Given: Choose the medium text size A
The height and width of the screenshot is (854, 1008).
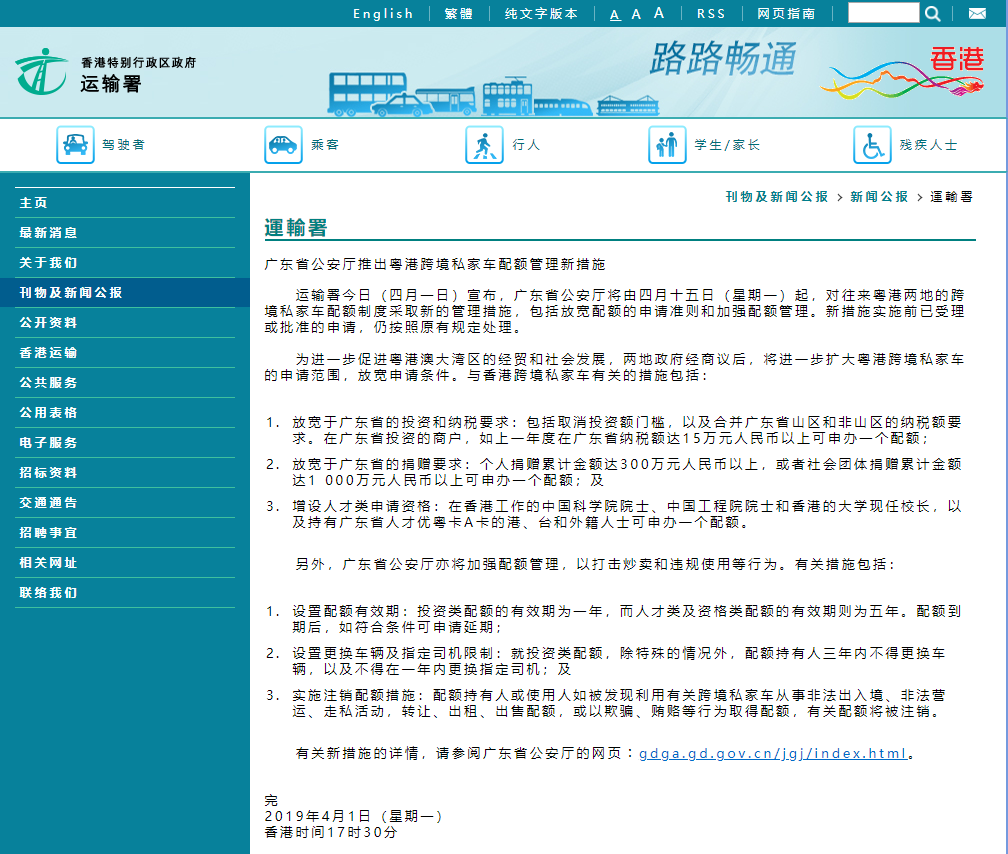Looking at the screenshot, I should click(x=636, y=14).
